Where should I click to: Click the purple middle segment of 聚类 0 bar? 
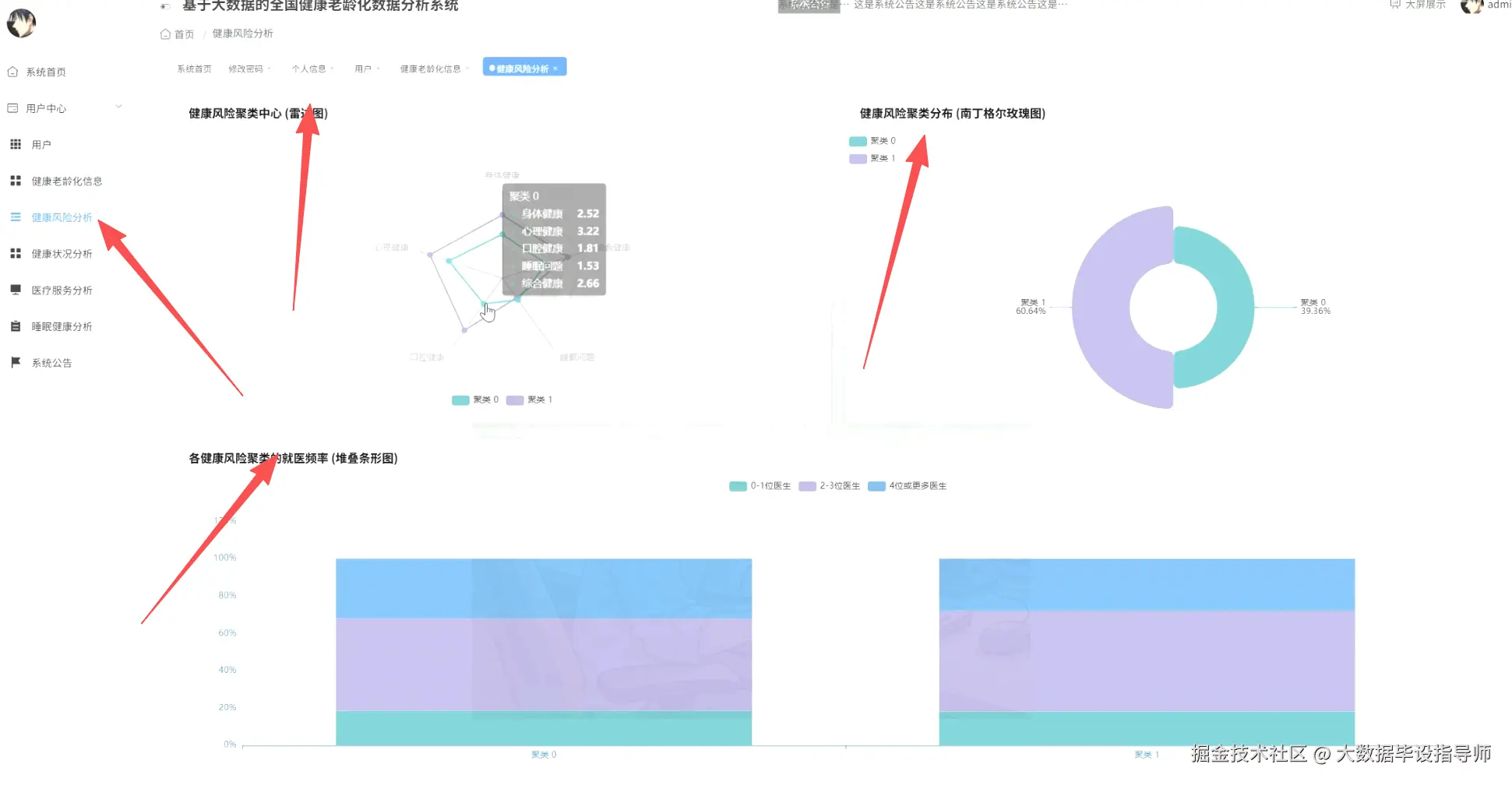pyautogui.click(x=544, y=665)
